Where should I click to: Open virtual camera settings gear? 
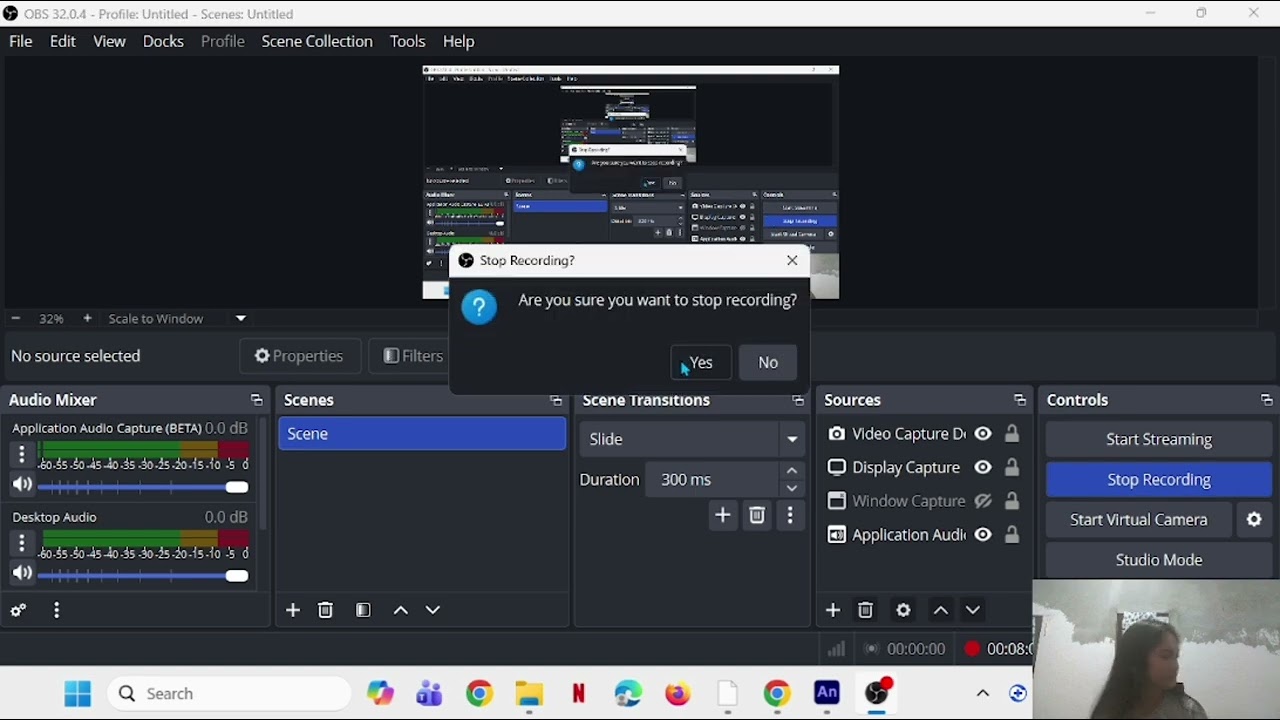1254,520
